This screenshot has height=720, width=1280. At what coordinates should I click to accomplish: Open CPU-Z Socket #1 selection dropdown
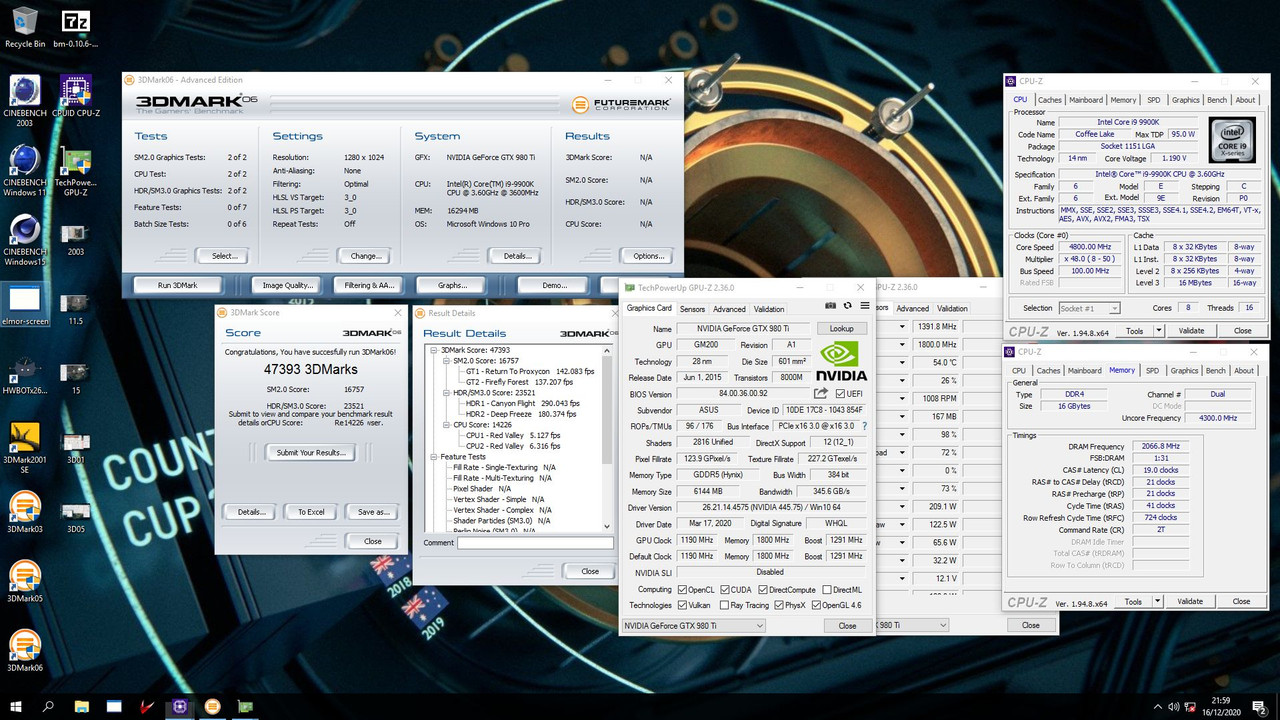click(1088, 308)
